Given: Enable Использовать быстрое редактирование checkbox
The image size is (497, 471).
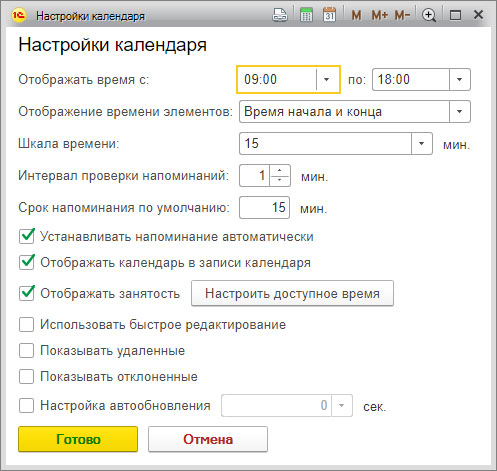Looking at the screenshot, I should pos(26,325).
